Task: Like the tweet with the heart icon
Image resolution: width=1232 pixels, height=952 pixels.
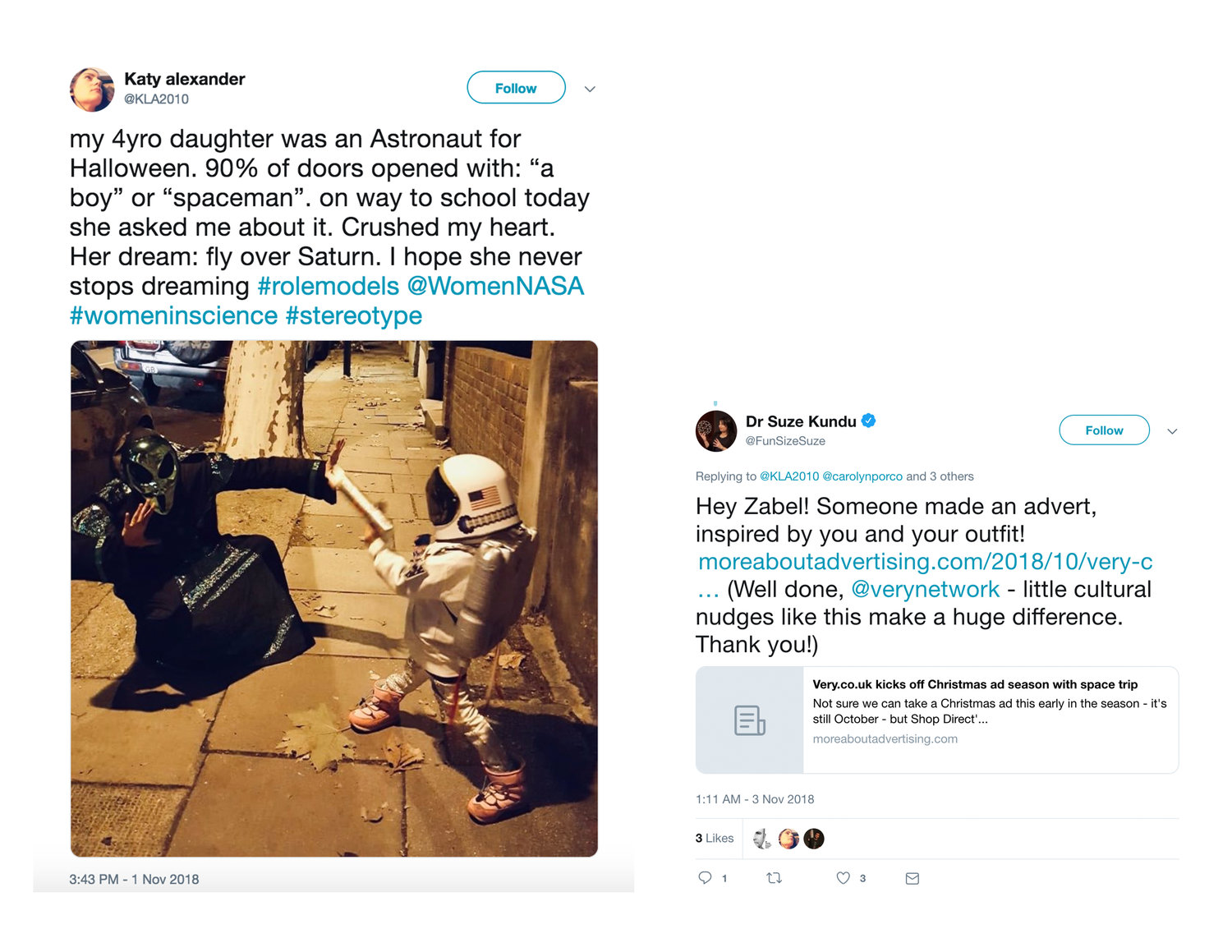Action: point(843,878)
